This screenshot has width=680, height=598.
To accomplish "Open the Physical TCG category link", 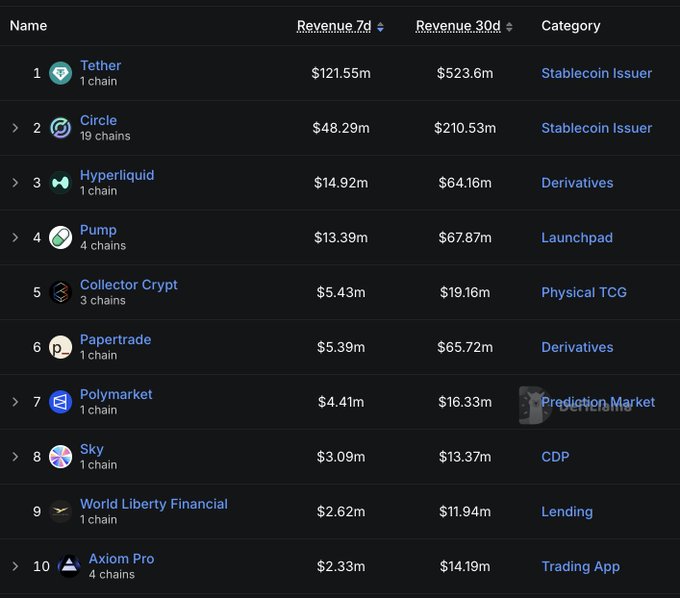I will 584,292.
